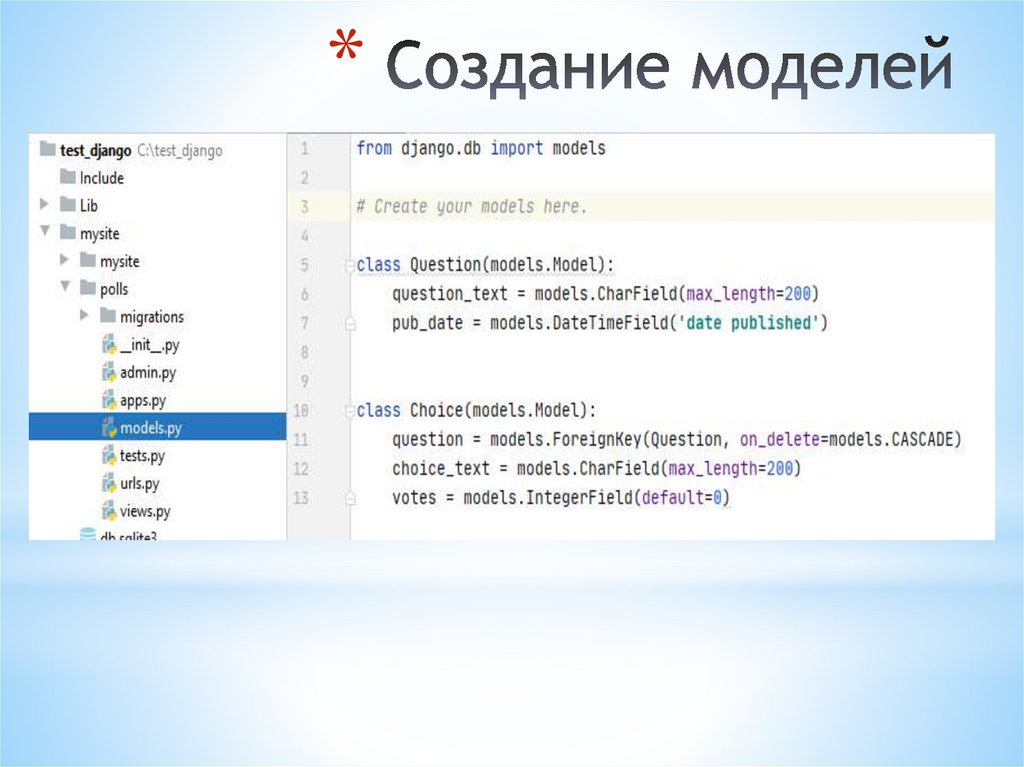This screenshot has width=1024, height=767.
Task: Select the nested mysite folder label
Action: coord(120,261)
